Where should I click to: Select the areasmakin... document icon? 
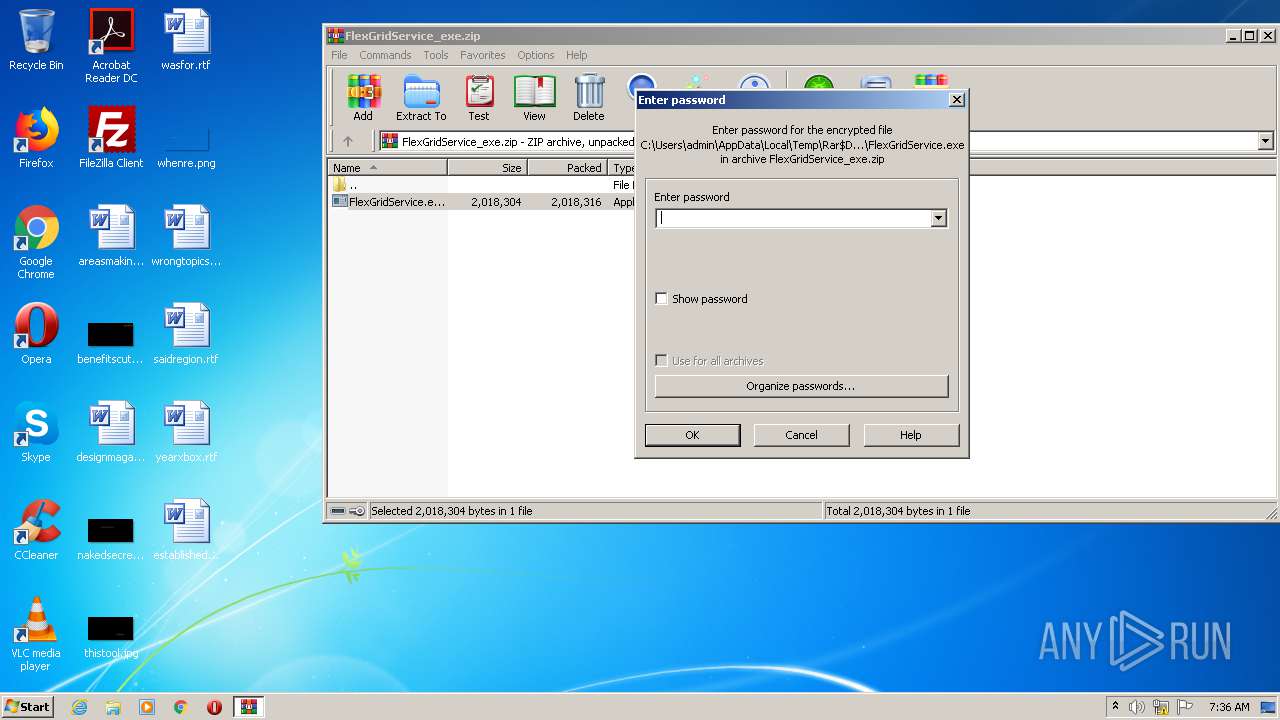pos(111,235)
